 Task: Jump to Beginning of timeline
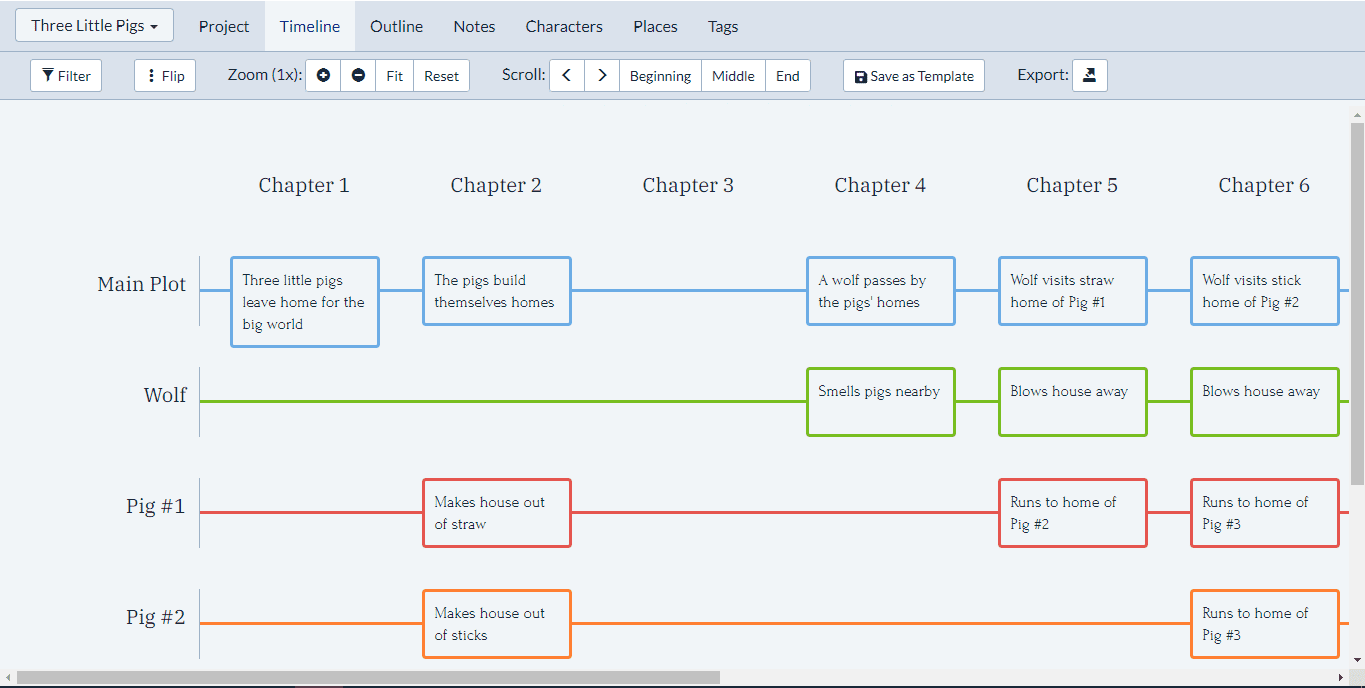660,75
